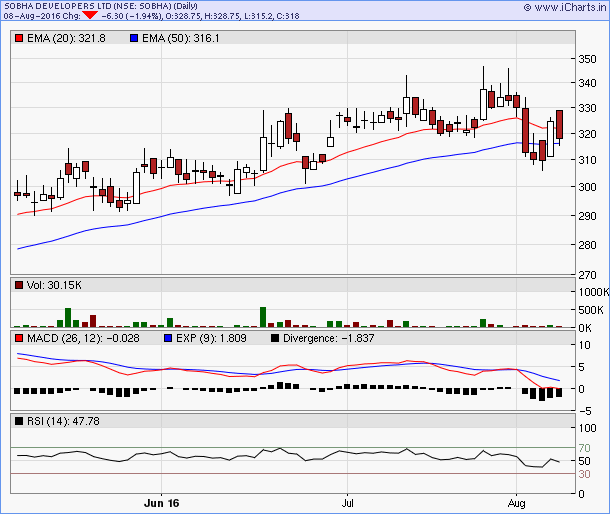610x514 pixels.
Task: Click the 320 price axis label
Action: pos(587,134)
